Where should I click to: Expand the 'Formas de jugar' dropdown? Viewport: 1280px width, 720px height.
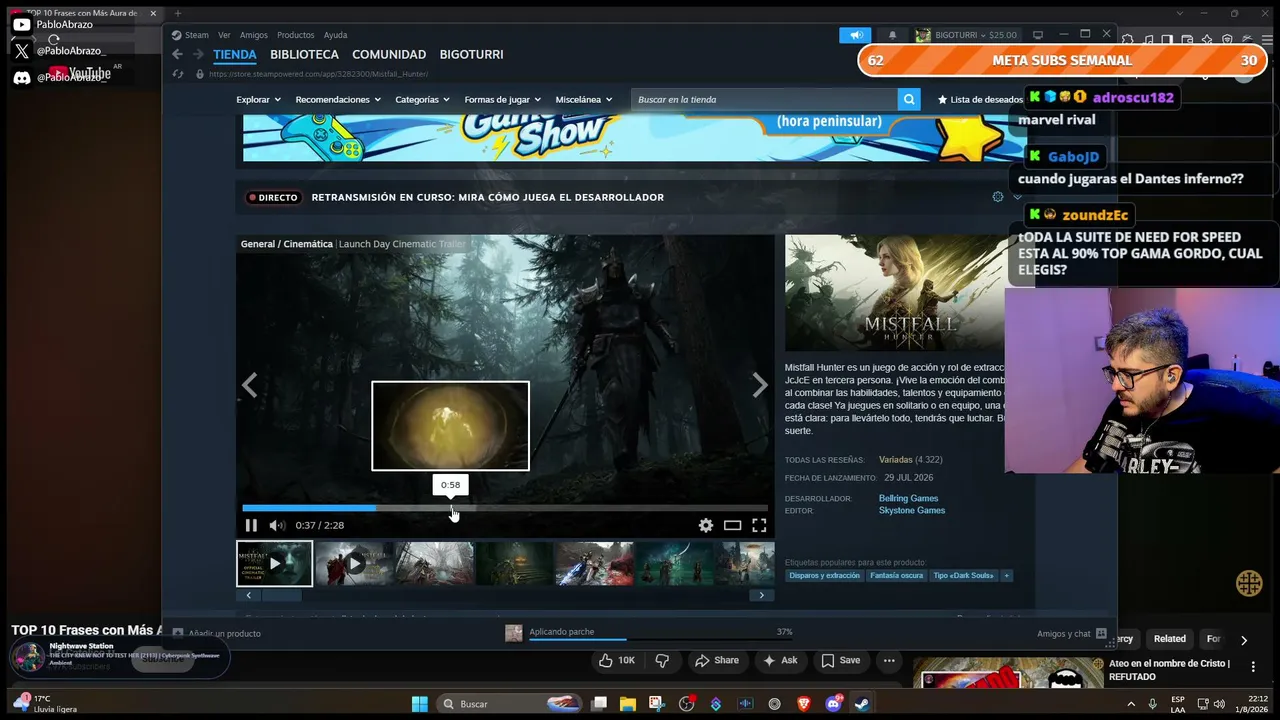pyautogui.click(x=502, y=99)
